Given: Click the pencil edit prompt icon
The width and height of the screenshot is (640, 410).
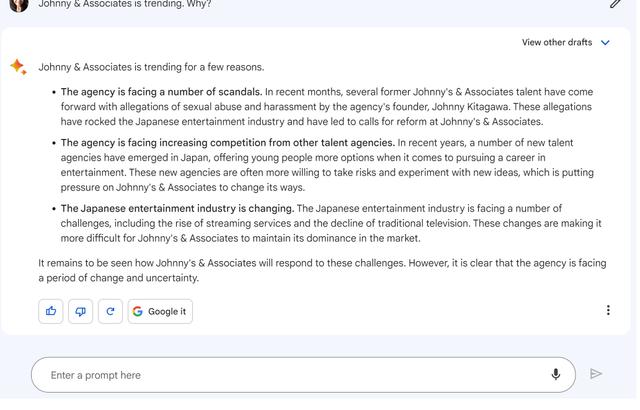Looking at the screenshot, I should click(616, 4).
